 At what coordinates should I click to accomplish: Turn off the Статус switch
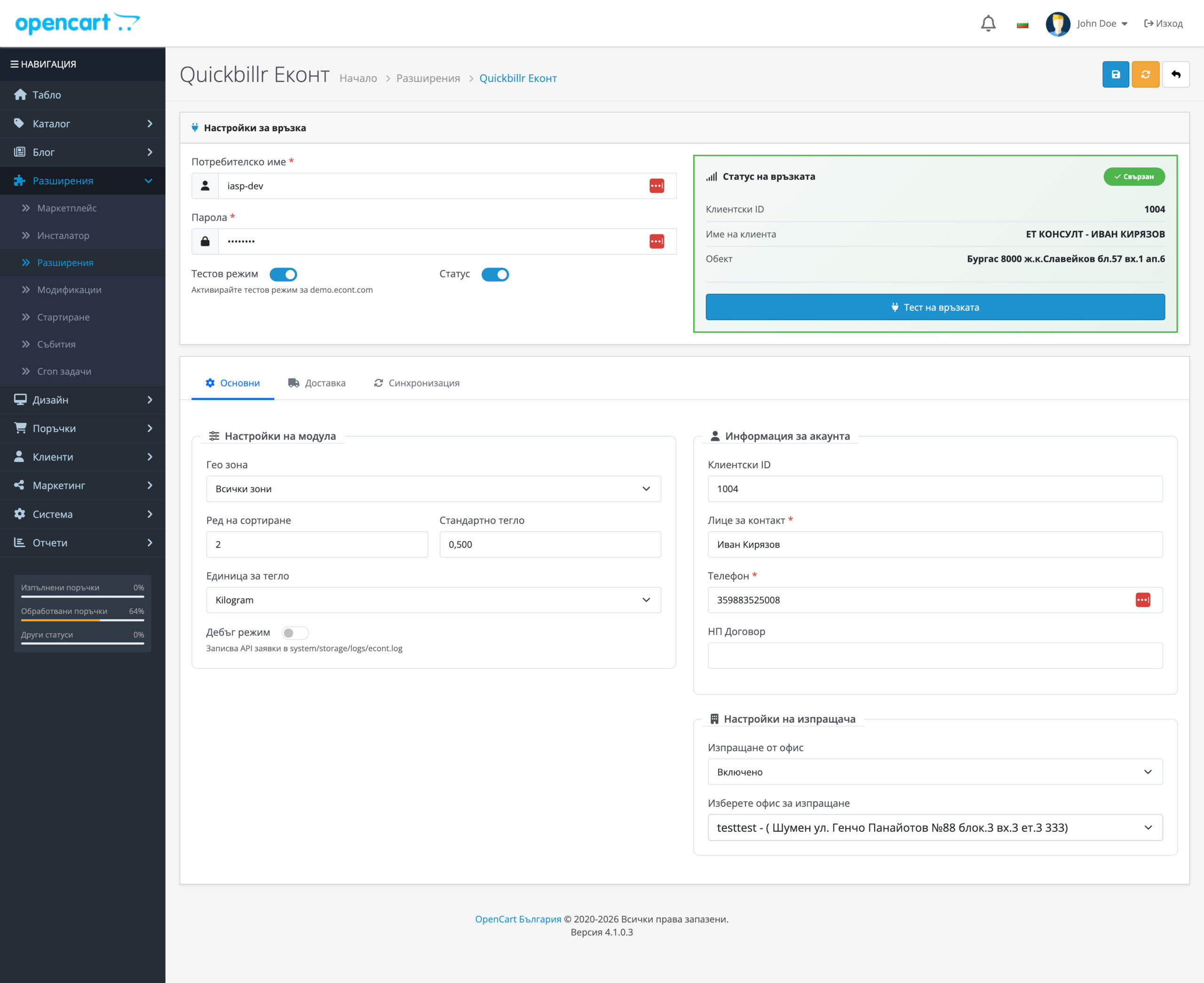coord(495,275)
